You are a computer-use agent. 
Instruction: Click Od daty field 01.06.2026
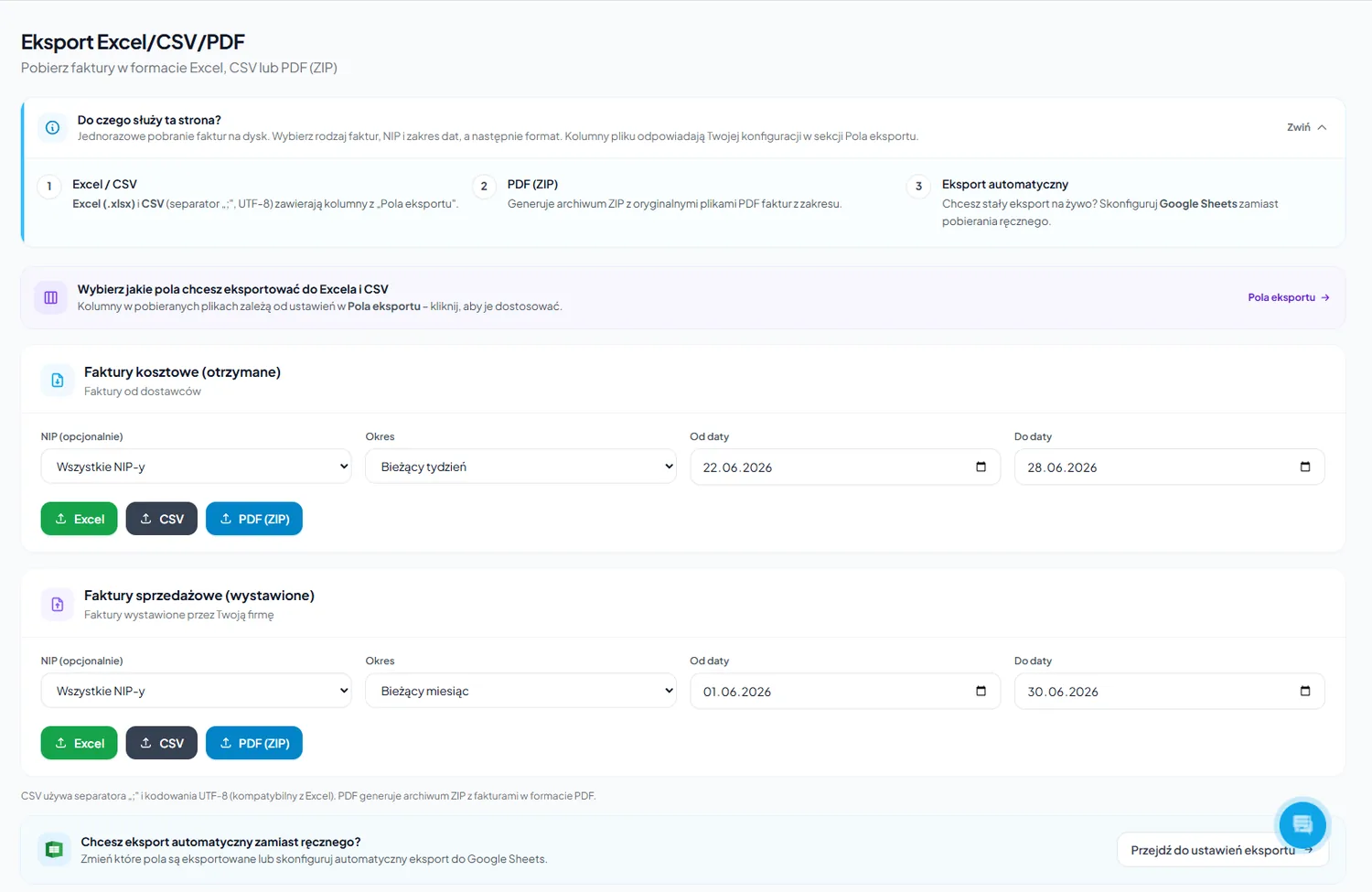845,691
